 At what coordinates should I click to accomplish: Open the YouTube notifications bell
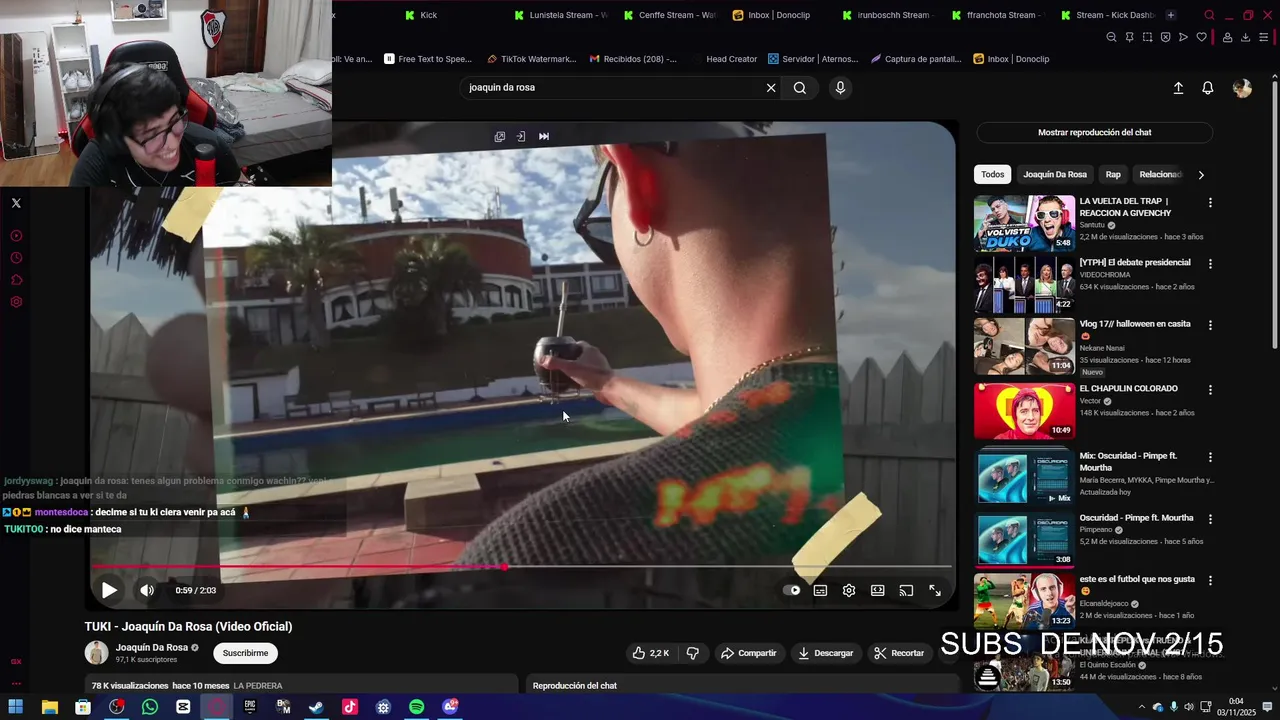(x=1208, y=88)
